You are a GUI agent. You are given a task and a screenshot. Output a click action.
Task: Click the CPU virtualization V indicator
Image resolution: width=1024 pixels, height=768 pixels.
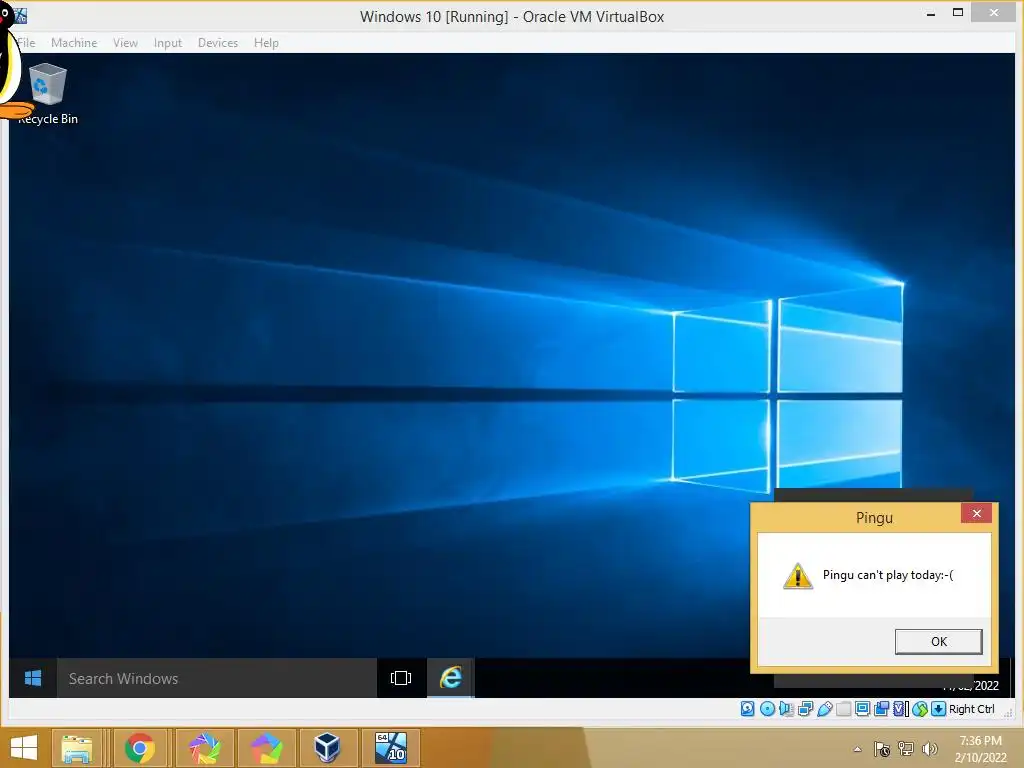point(901,709)
